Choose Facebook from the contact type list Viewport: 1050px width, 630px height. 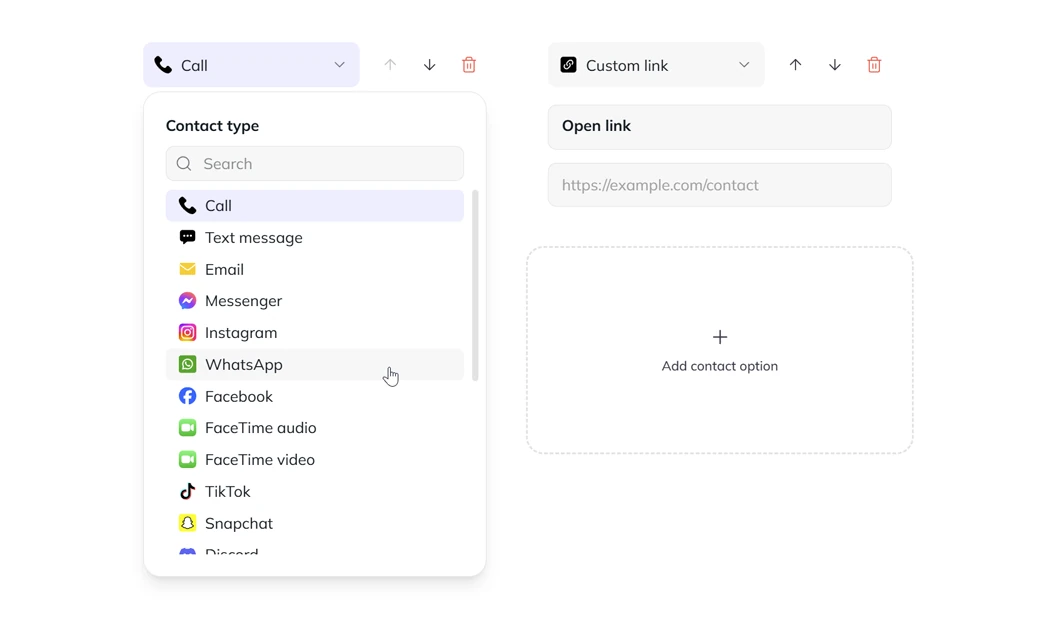coord(315,396)
